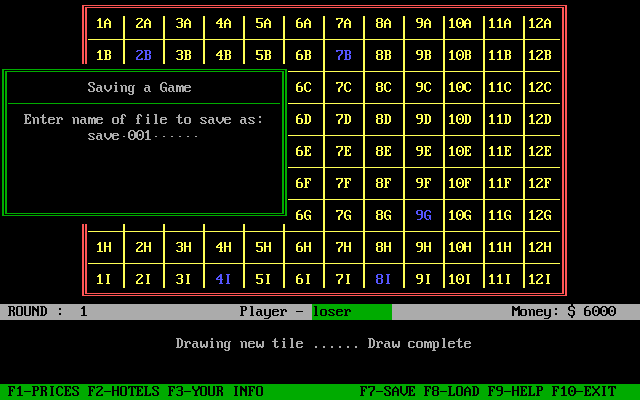Image resolution: width=640 pixels, height=400 pixels.
Task: Choose F3-YOUR INFO in the bottom bar
Action: [216, 391]
